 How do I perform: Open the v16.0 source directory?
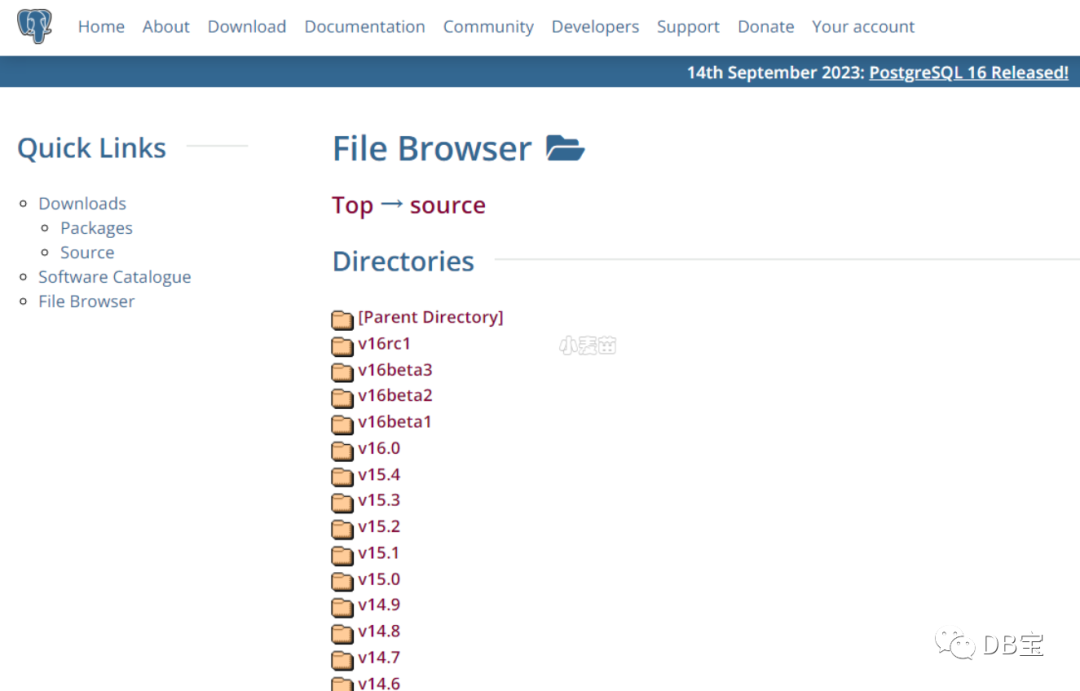click(379, 448)
